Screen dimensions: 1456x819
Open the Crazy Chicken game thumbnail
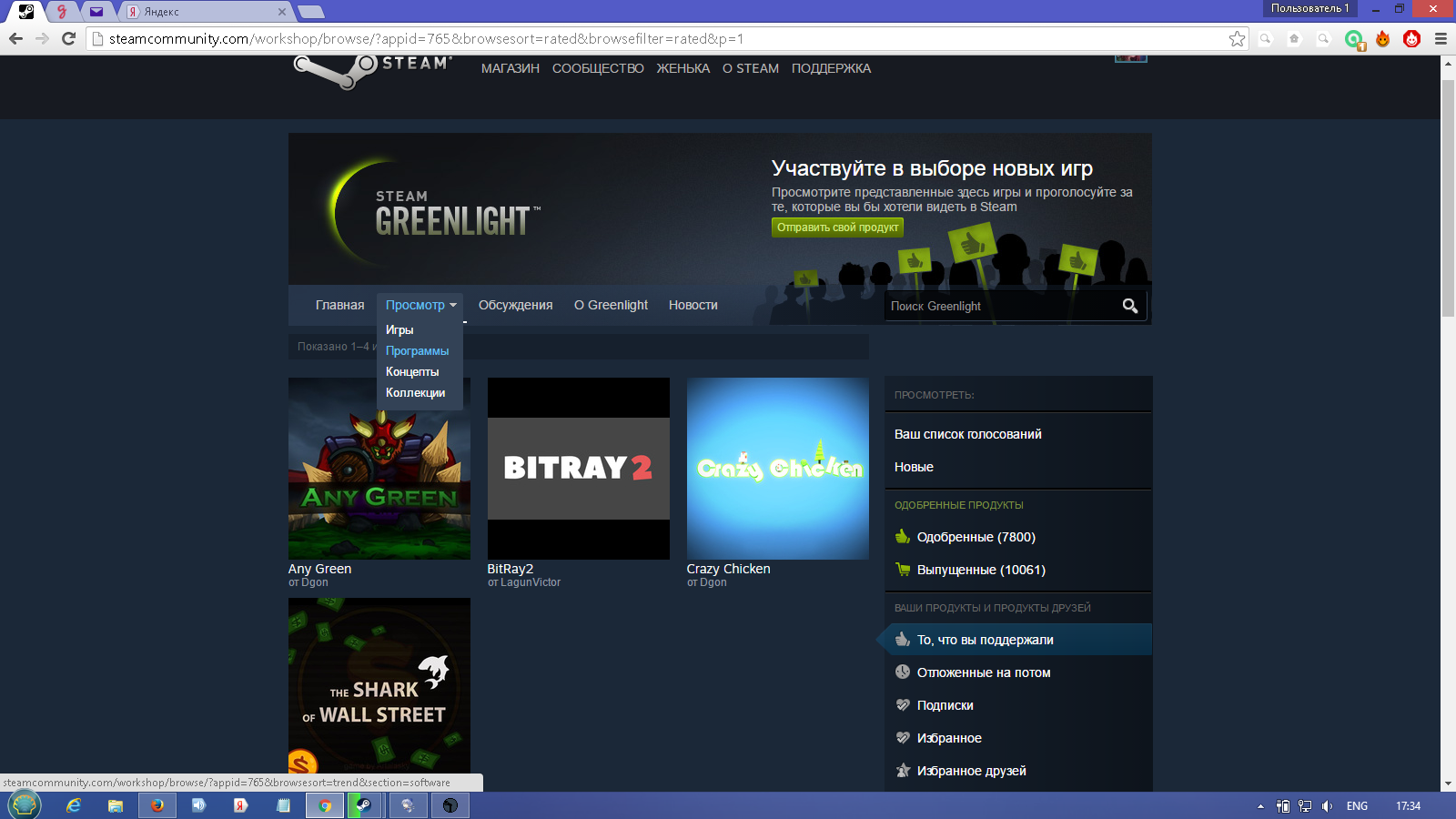tap(778, 469)
